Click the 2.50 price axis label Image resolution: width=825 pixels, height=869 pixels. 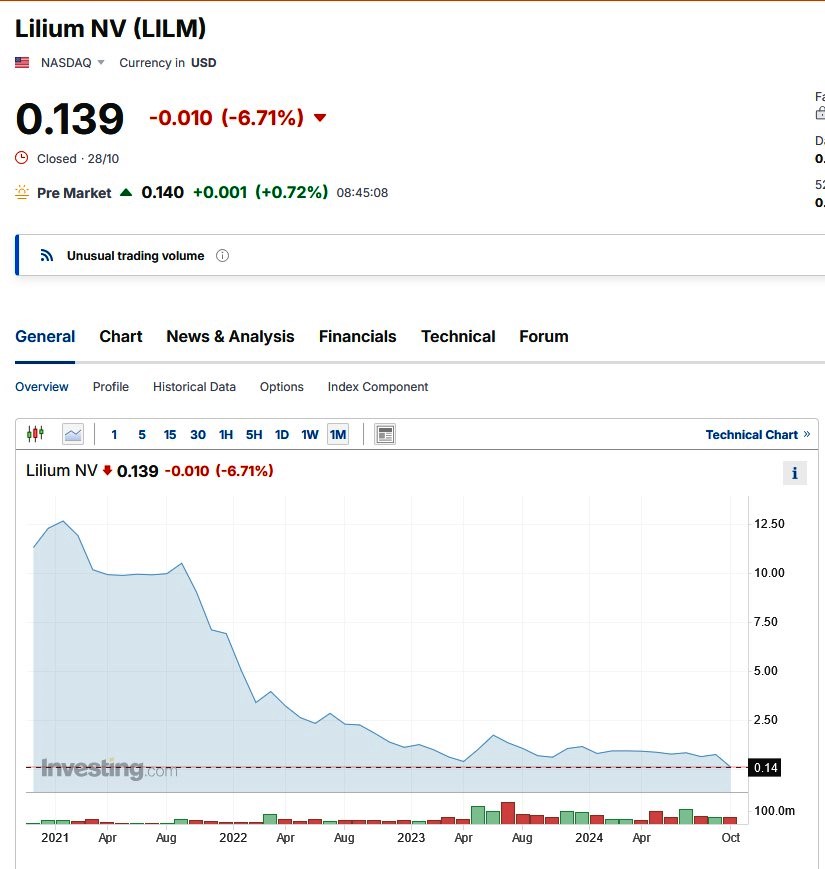coord(766,720)
